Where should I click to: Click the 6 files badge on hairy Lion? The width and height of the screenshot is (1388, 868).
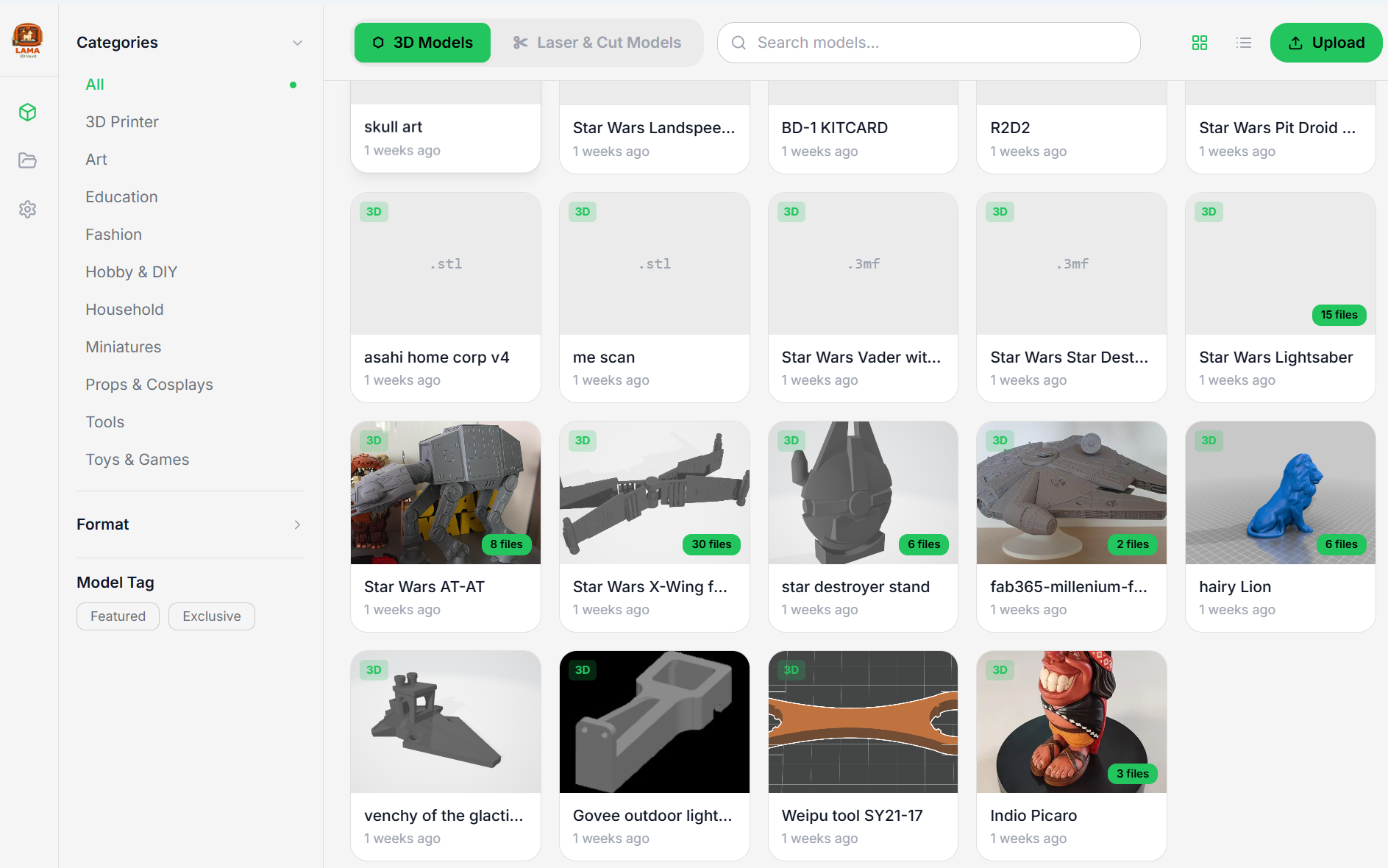1342,544
